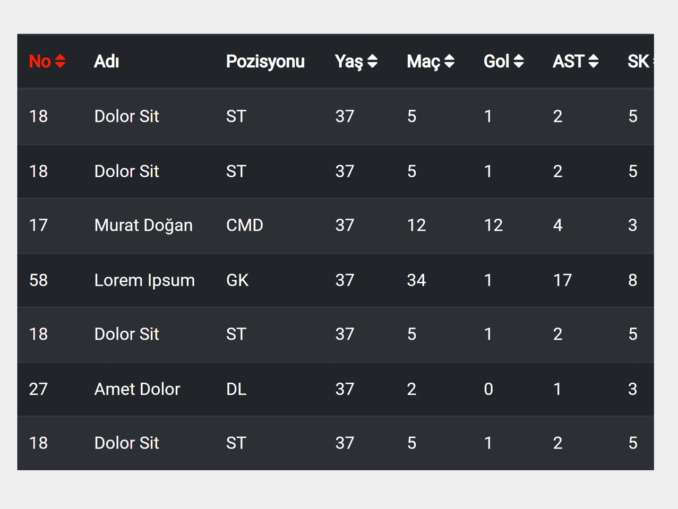Viewport: 678px width, 509px height.
Task: Click on Amet Dolor row name
Action: 137,389
